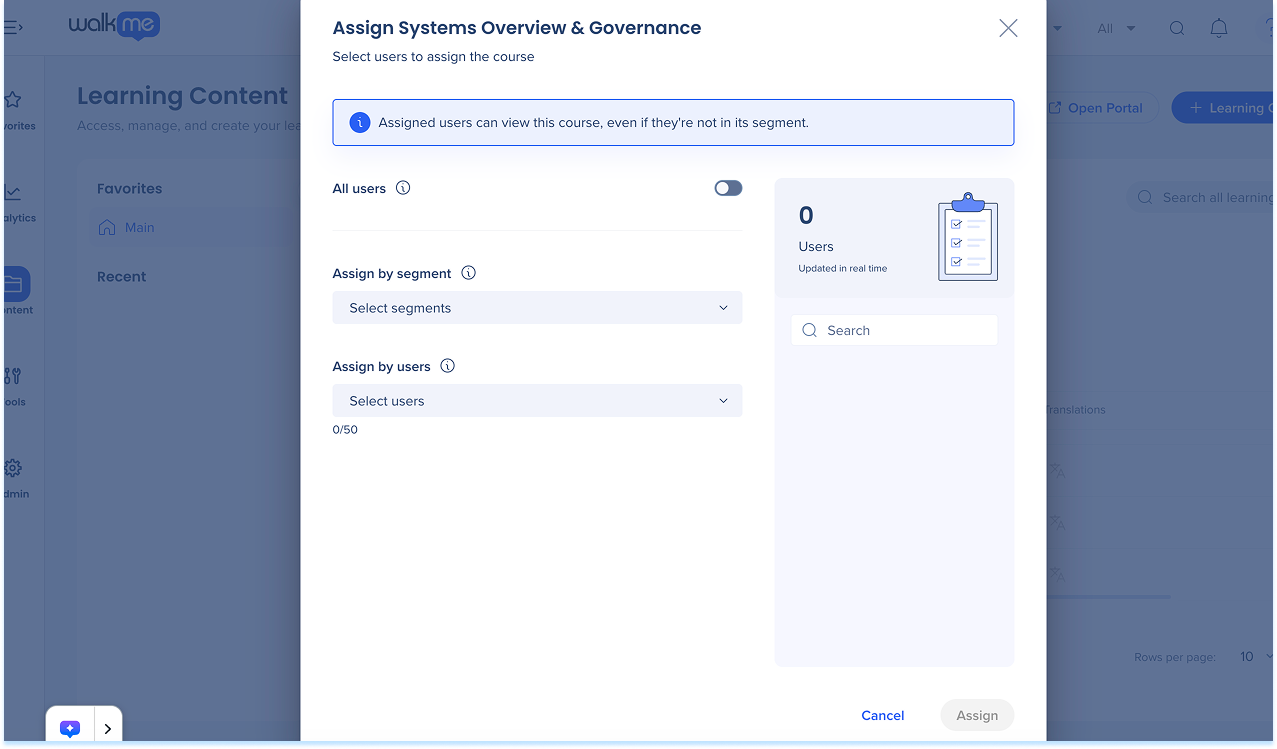Screen dimensions: 1277x749
Task: Select Main under Favorites
Action: click(x=139, y=228)
